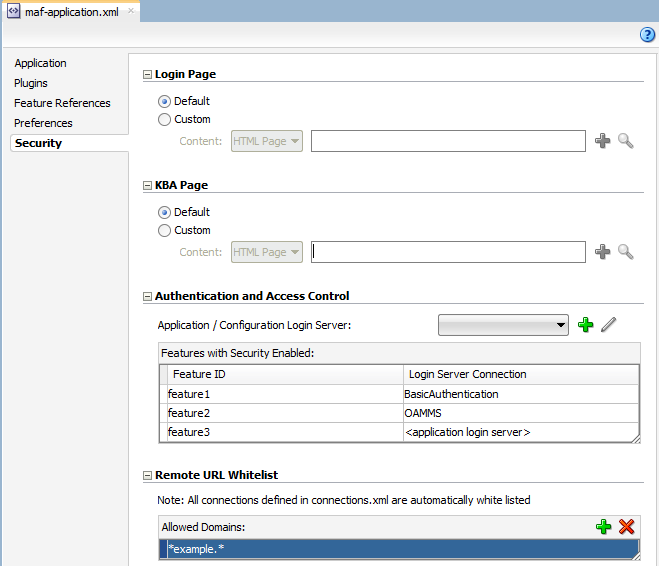
Task: Select the Security tab
Action: click(x=69, y=143)
